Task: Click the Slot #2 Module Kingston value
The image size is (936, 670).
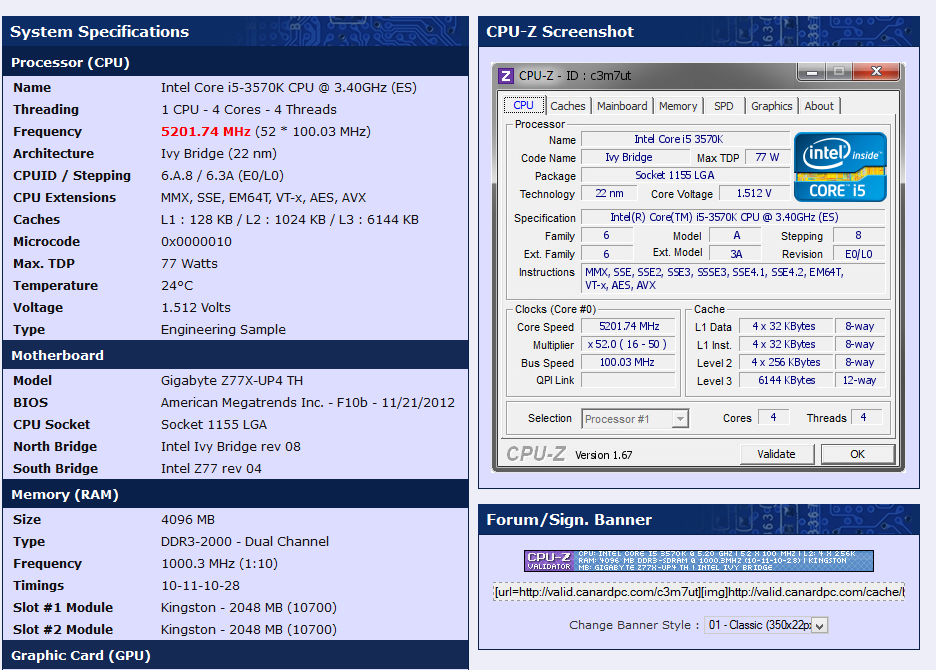Action: pyautogui.click(x=249, y=630)
